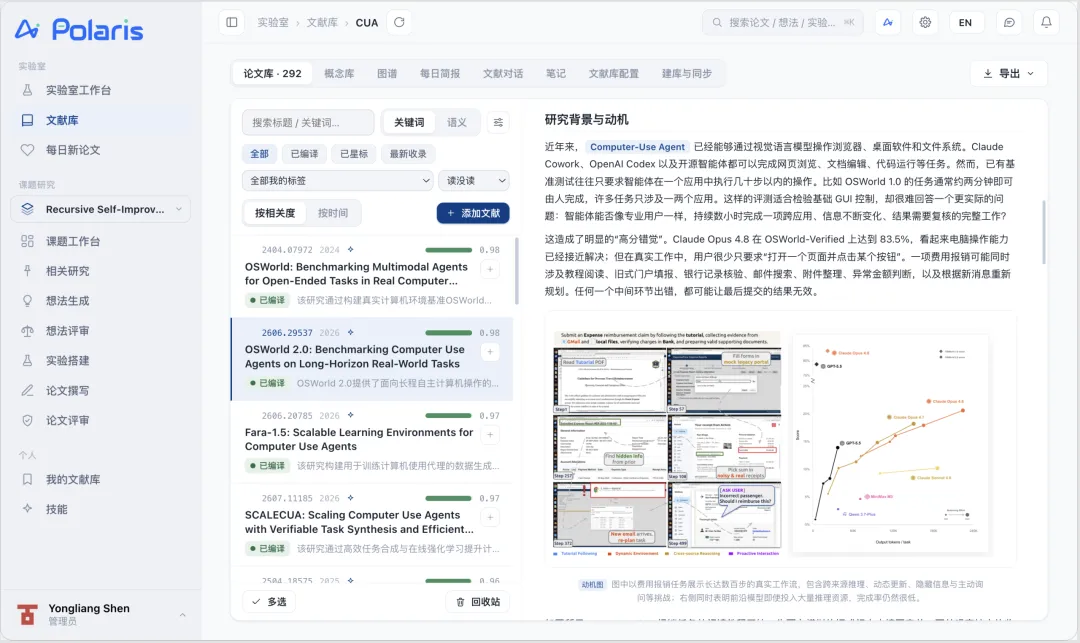This screenshot has height=643, width=1080.
Task: Go to 文献库 breadcrumb
Action: tap(322, 23)
